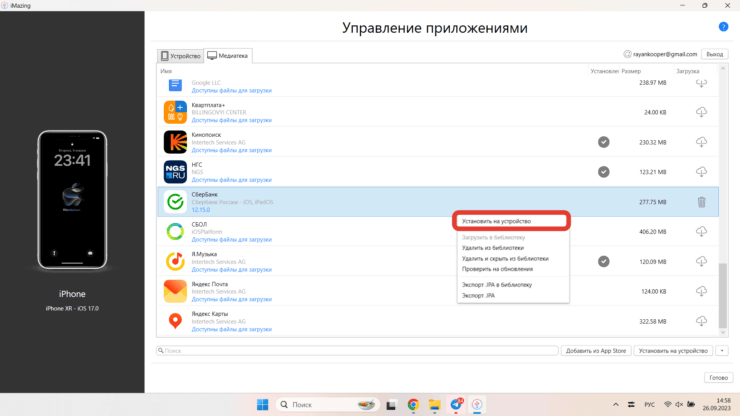Click the scroll-down arrow of the app list

pos(721,334)
